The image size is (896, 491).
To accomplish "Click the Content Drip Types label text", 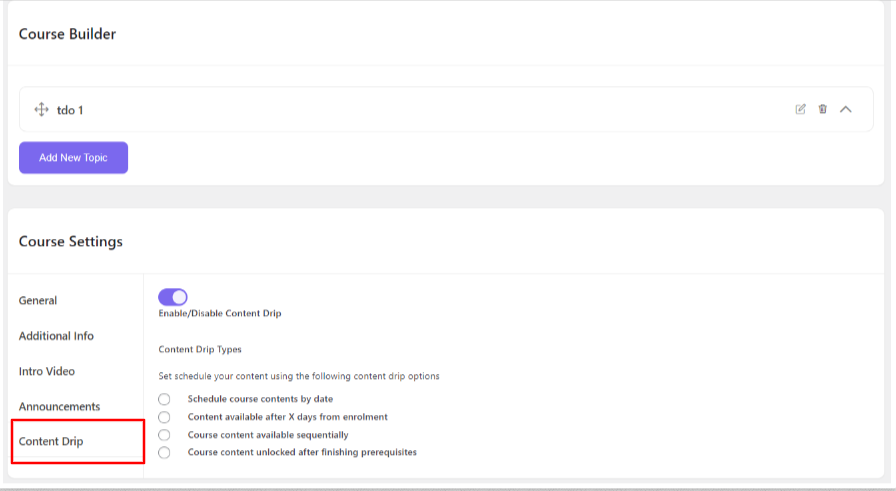I will [x=200, y=350].
